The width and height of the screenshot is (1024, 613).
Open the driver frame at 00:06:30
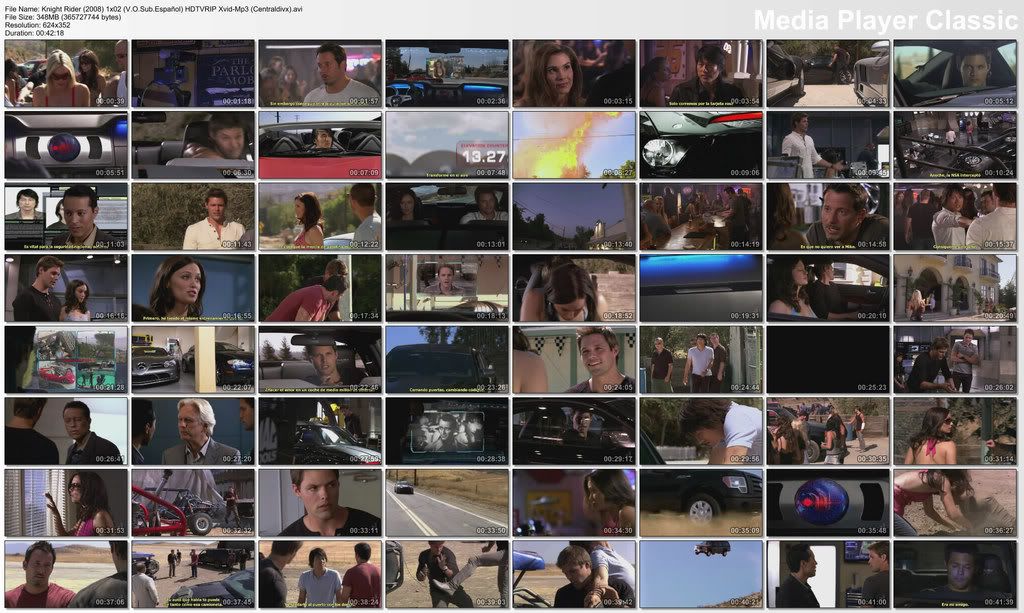(x=193, y=145)
